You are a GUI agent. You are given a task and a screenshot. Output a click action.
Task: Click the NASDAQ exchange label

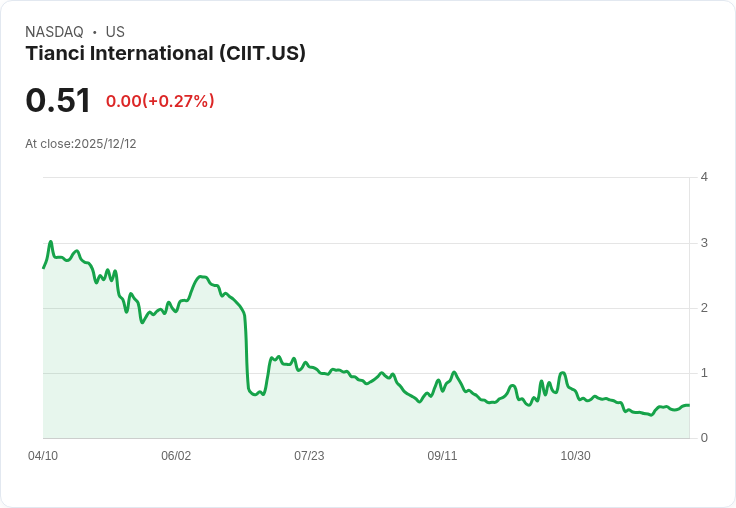pos(54,32)
